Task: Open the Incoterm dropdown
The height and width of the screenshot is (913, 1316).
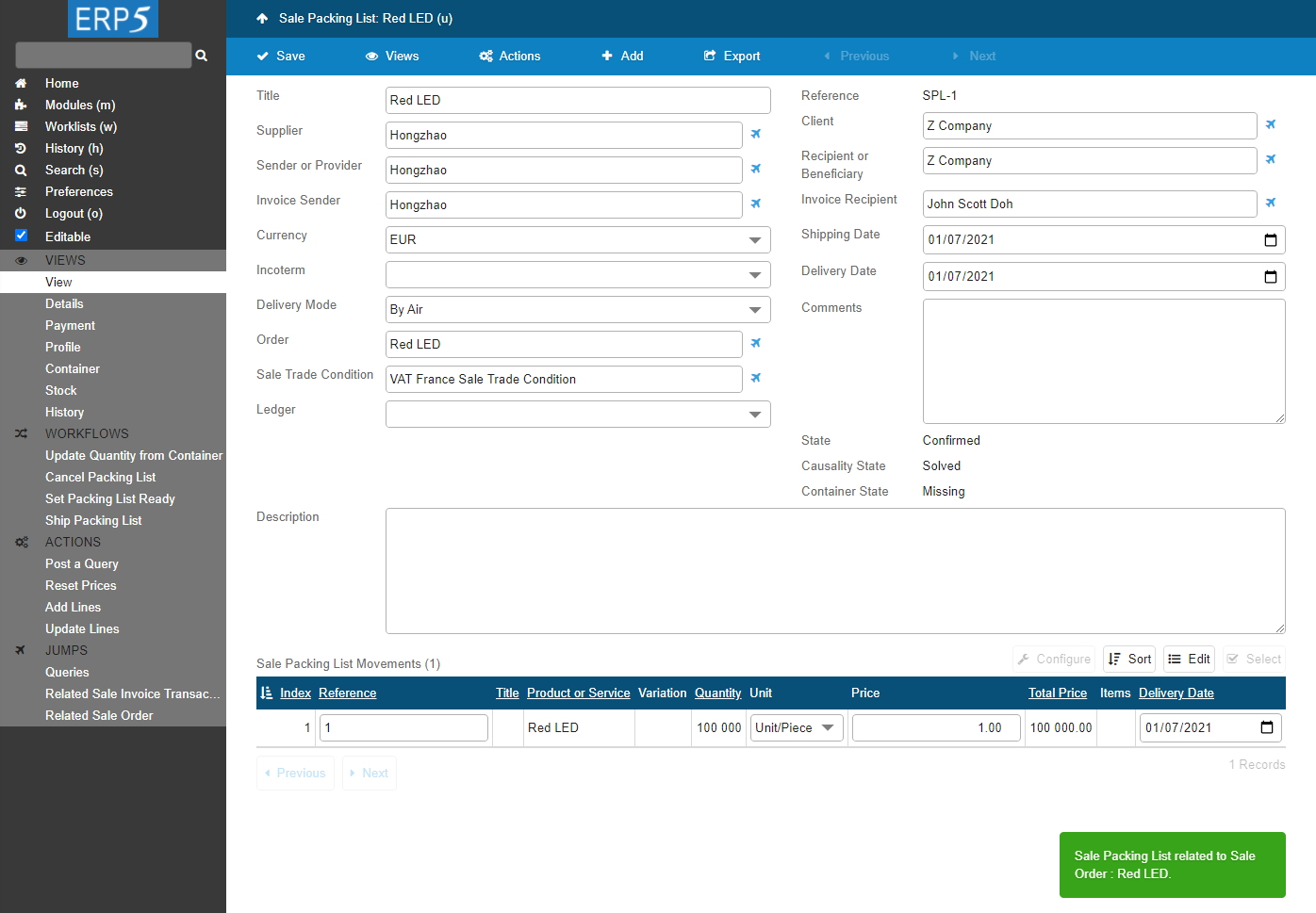Action: tap(578, 274)
